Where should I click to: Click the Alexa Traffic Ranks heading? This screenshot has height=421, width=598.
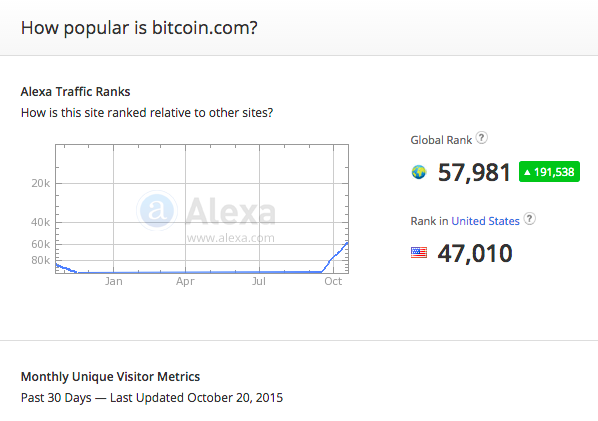pos(76,92)
